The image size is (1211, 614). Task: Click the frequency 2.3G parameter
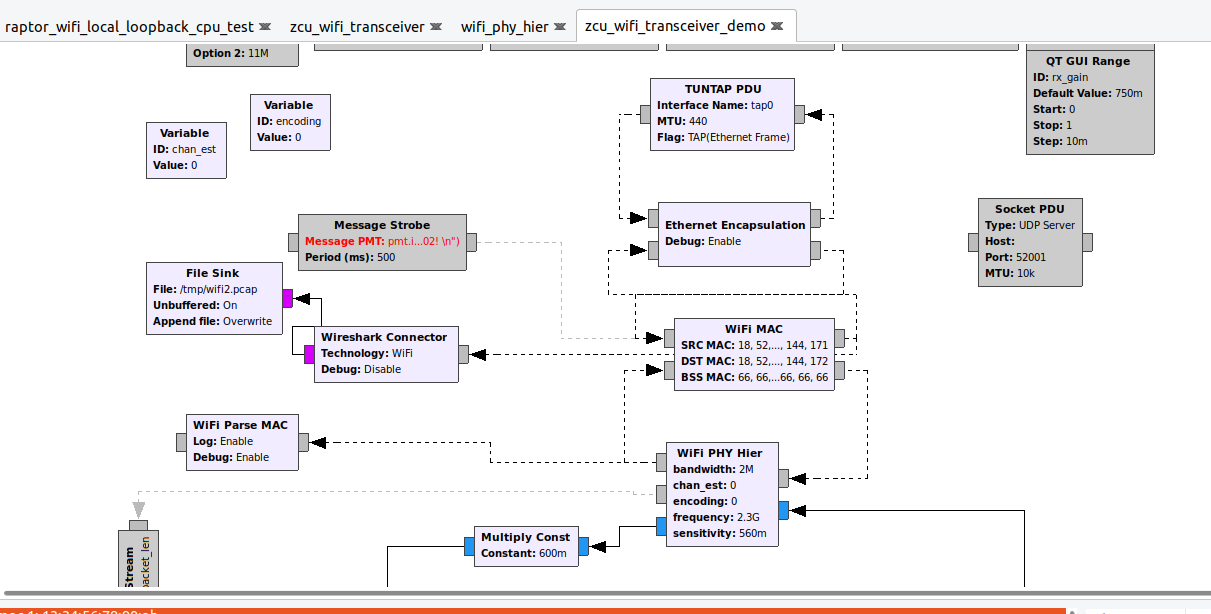coord(716,517)
